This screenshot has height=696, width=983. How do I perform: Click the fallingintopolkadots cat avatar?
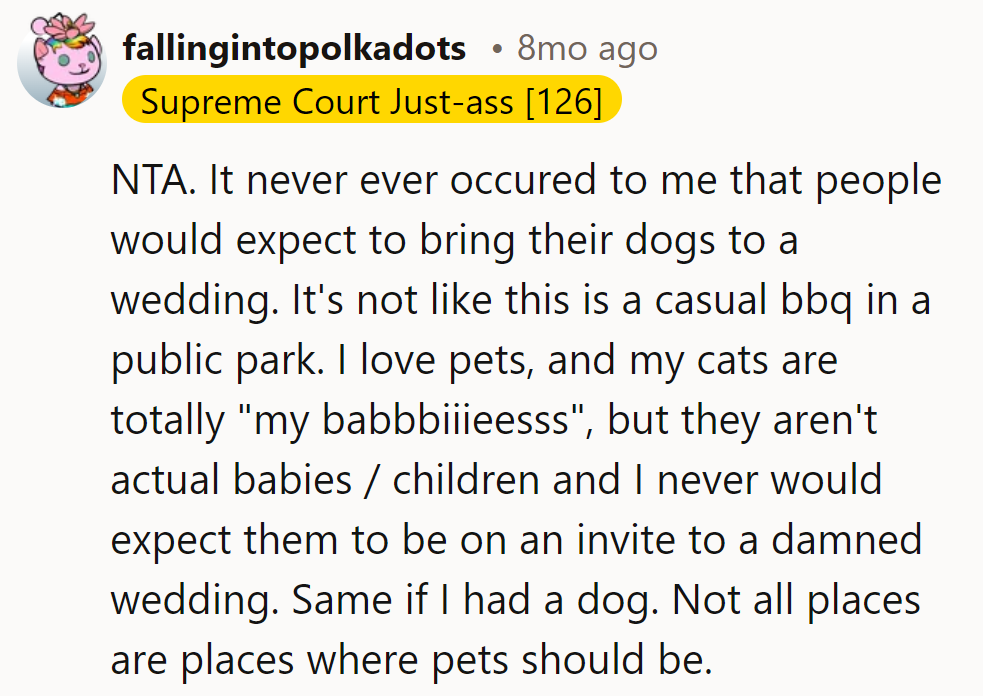pos(62,62)
